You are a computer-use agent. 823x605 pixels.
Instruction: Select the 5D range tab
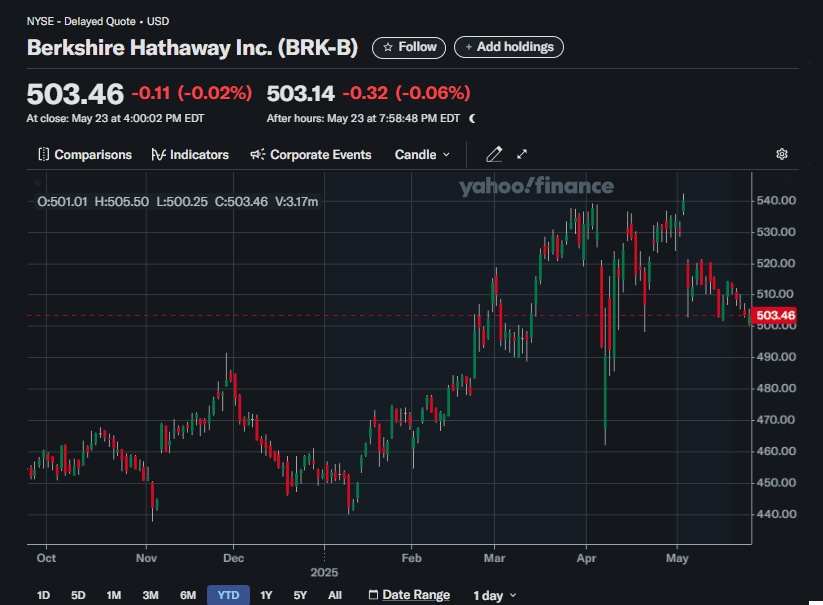tap(78, 595)
